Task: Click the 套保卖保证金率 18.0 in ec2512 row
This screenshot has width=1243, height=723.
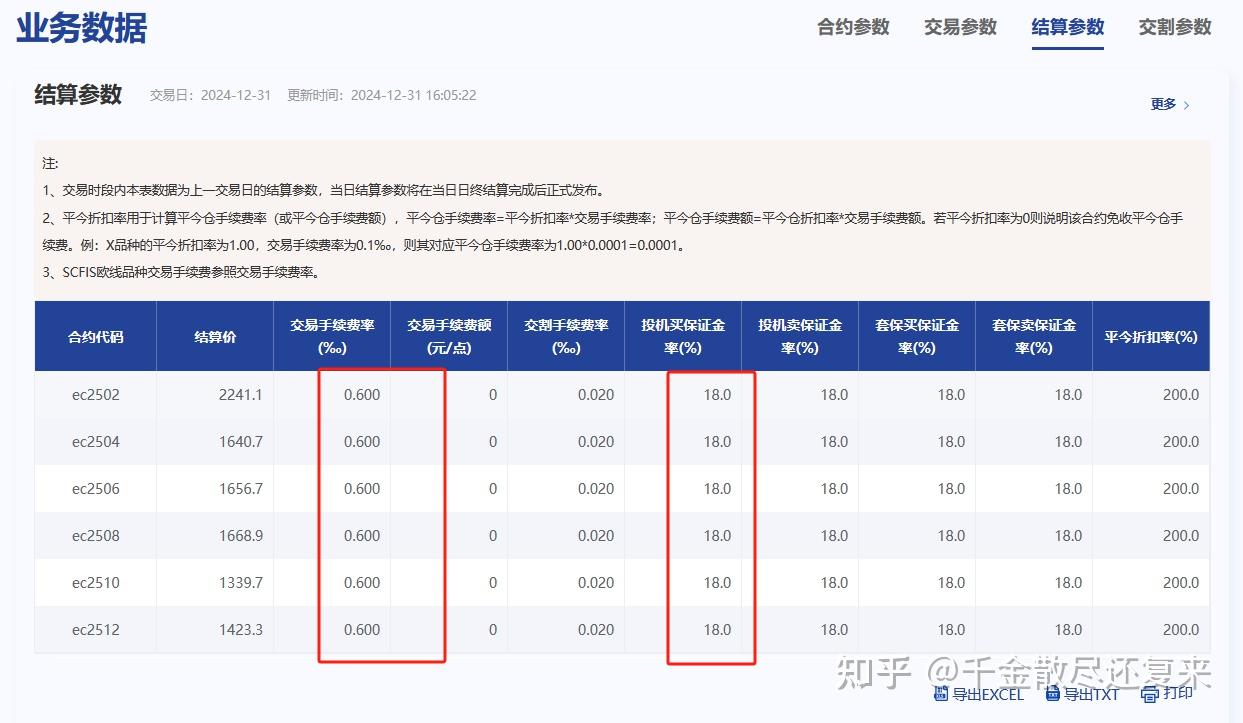Action: (1068, 630)
